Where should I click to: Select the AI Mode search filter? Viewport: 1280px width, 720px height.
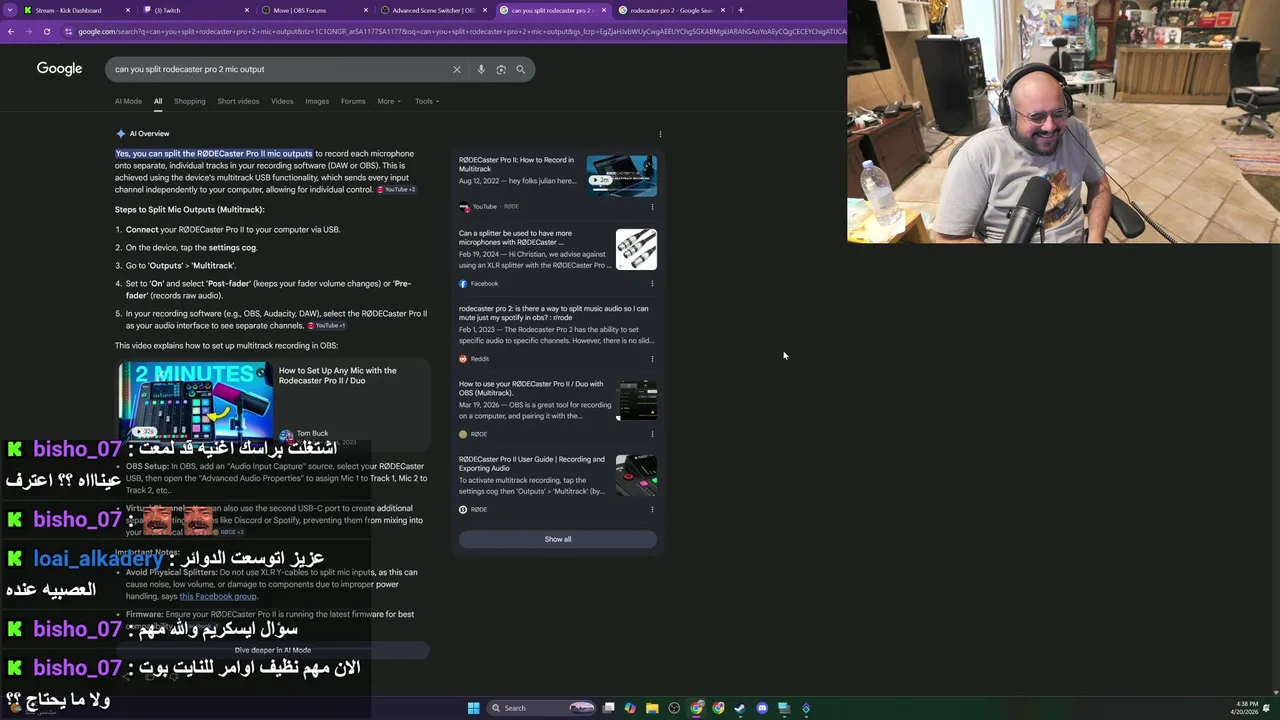click(x=128, y=101)
